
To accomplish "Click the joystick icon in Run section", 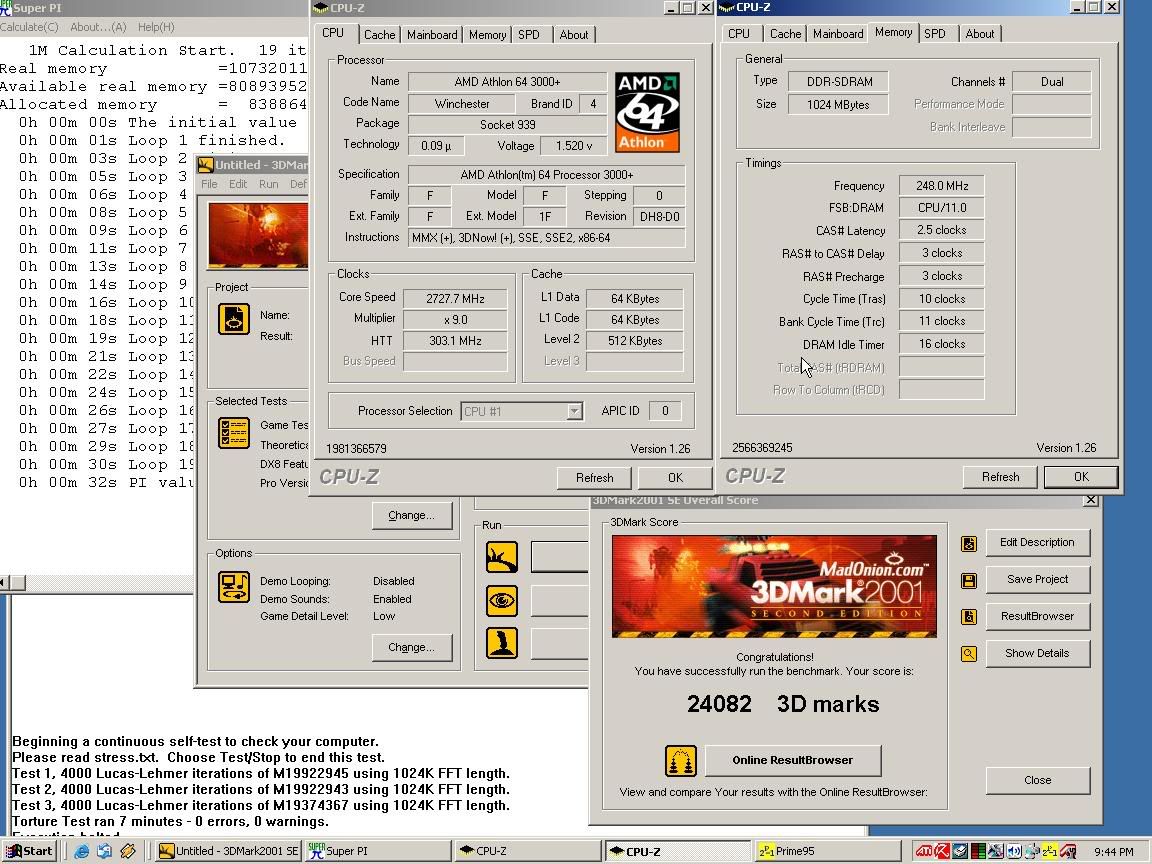I will point(502,642).
